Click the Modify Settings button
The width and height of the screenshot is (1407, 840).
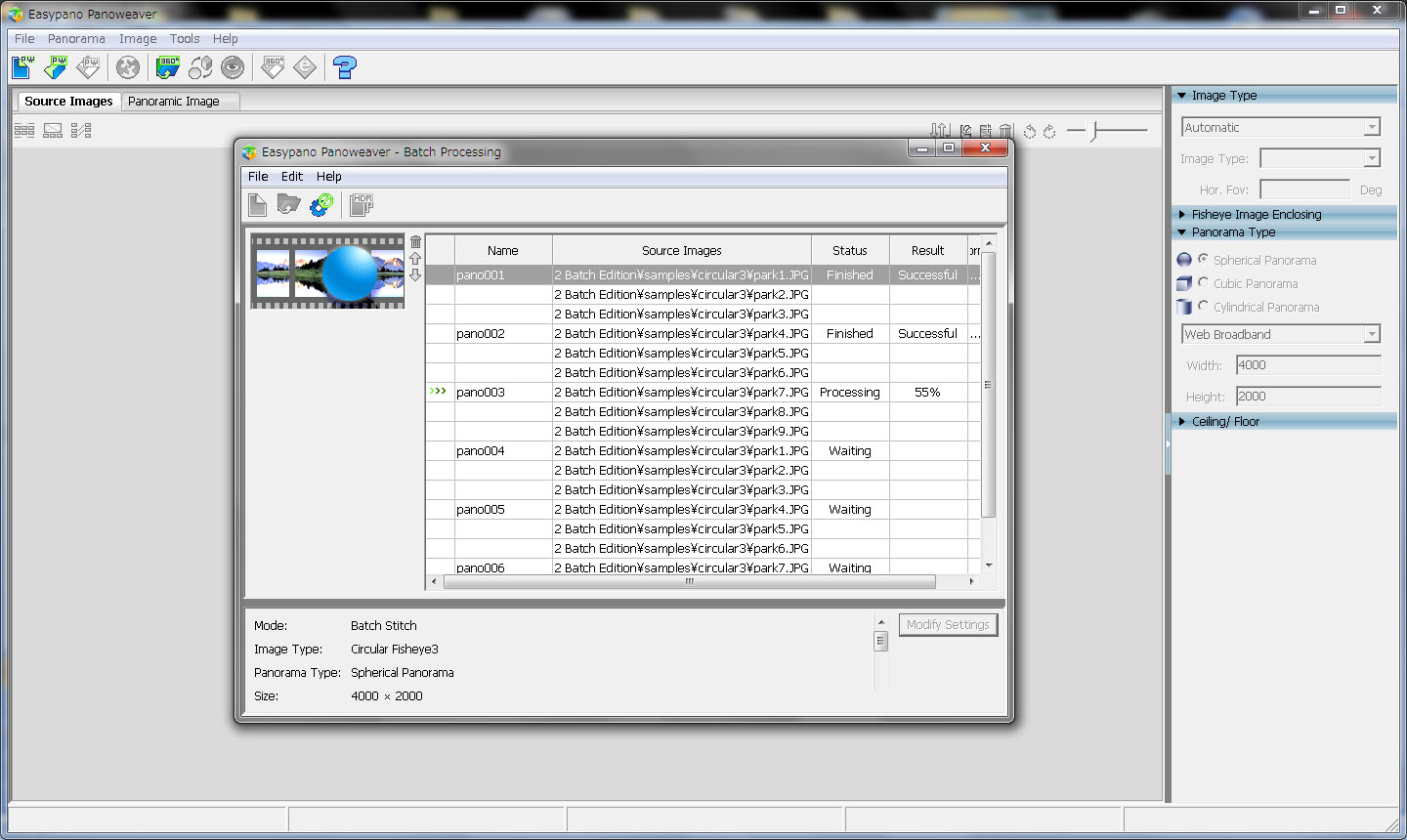click(x=948, y=624)
